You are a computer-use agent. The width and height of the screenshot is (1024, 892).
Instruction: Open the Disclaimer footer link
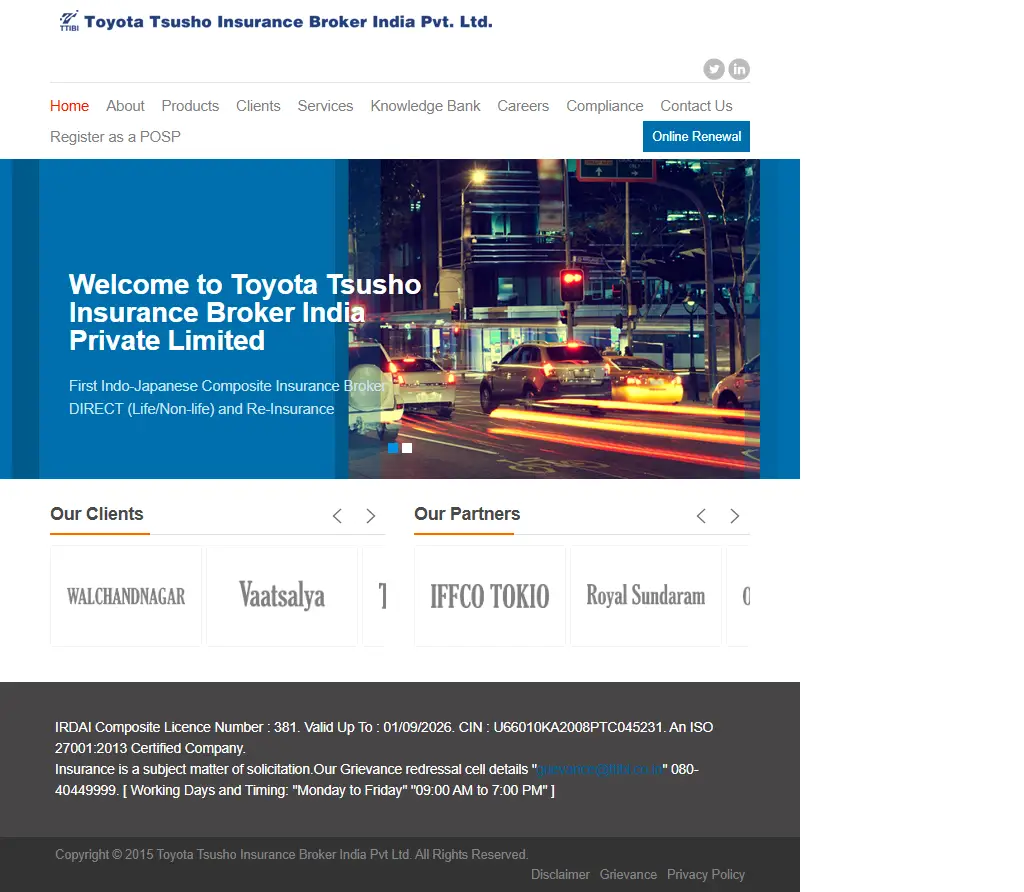(x=560, y=874)
